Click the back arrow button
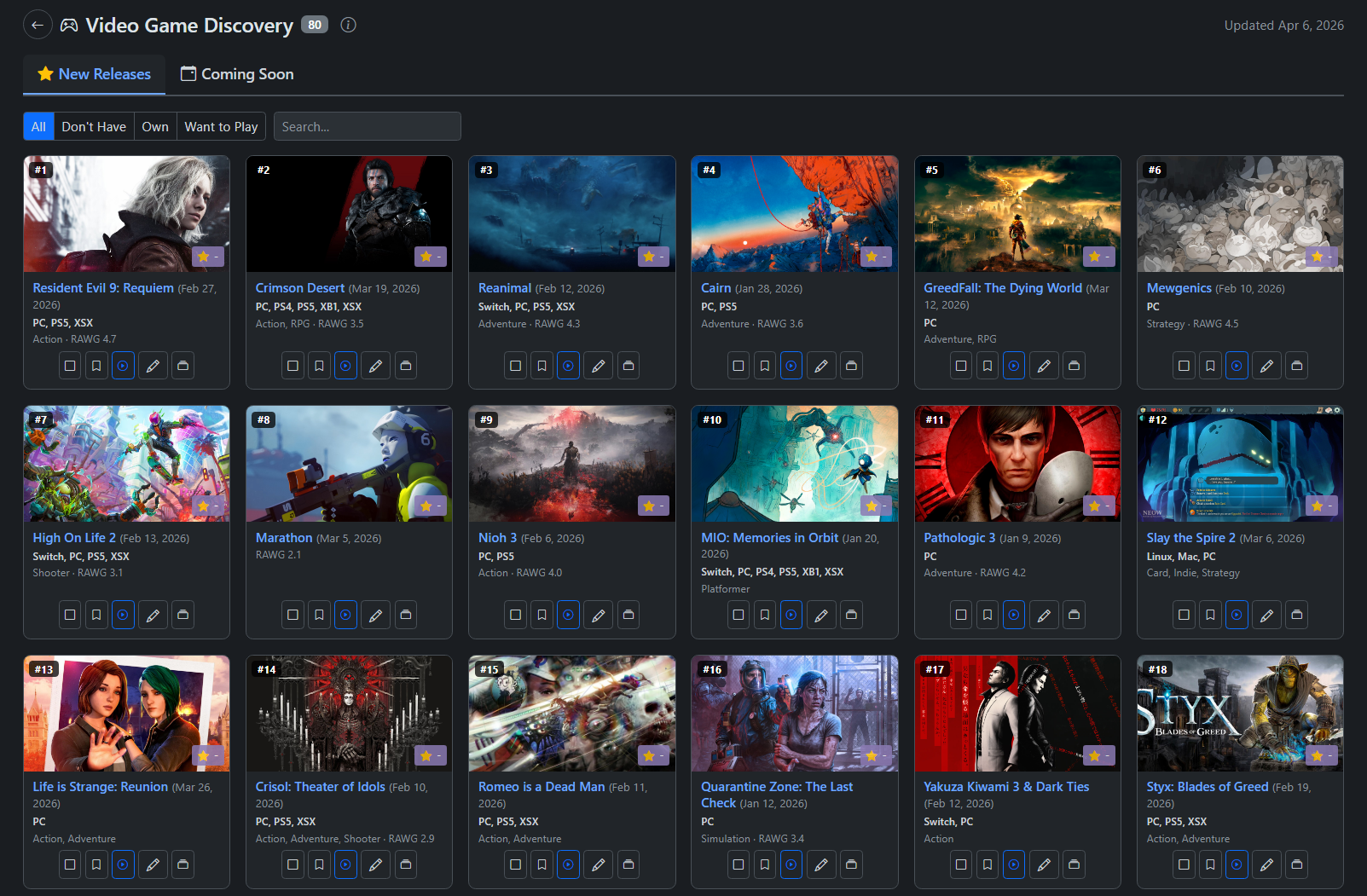This screenshot has height=896, width=1367. 38,26
